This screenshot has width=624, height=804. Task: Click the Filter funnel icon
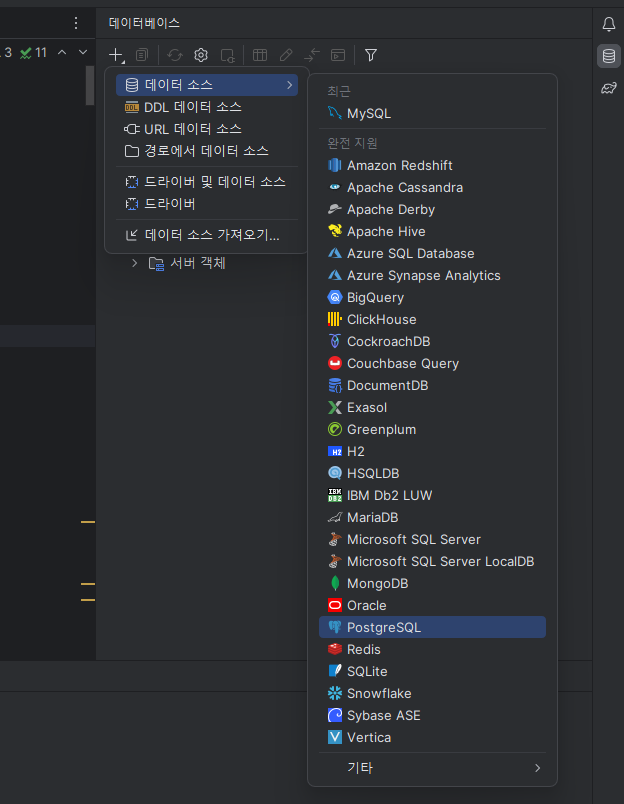(x=371, y=55)
